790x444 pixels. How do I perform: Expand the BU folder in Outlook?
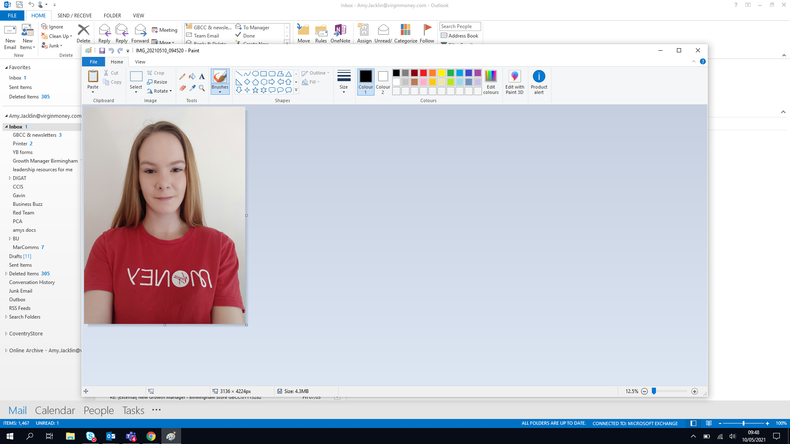(10, 239)
